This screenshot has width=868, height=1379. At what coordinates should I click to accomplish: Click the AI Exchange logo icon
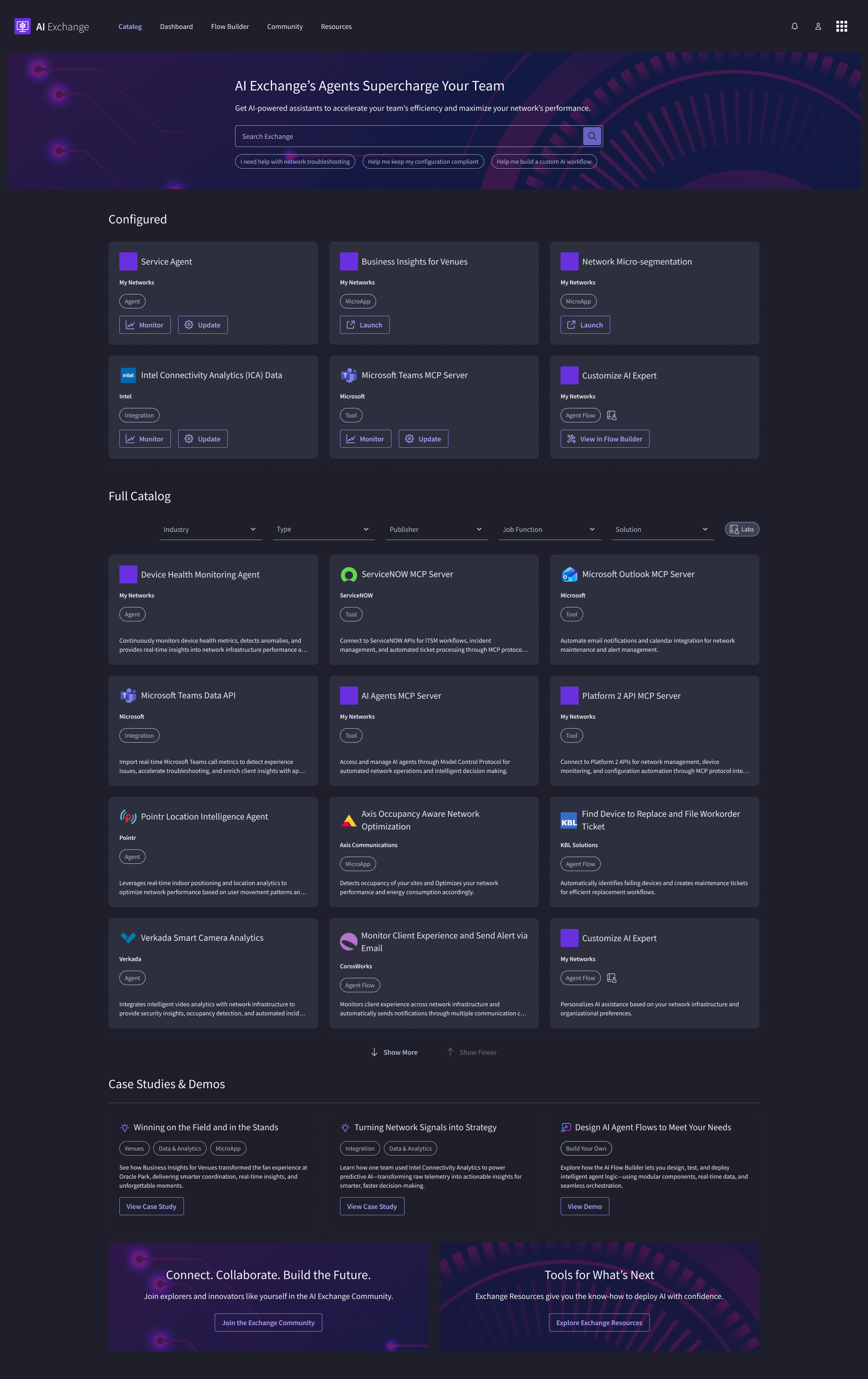22,26
